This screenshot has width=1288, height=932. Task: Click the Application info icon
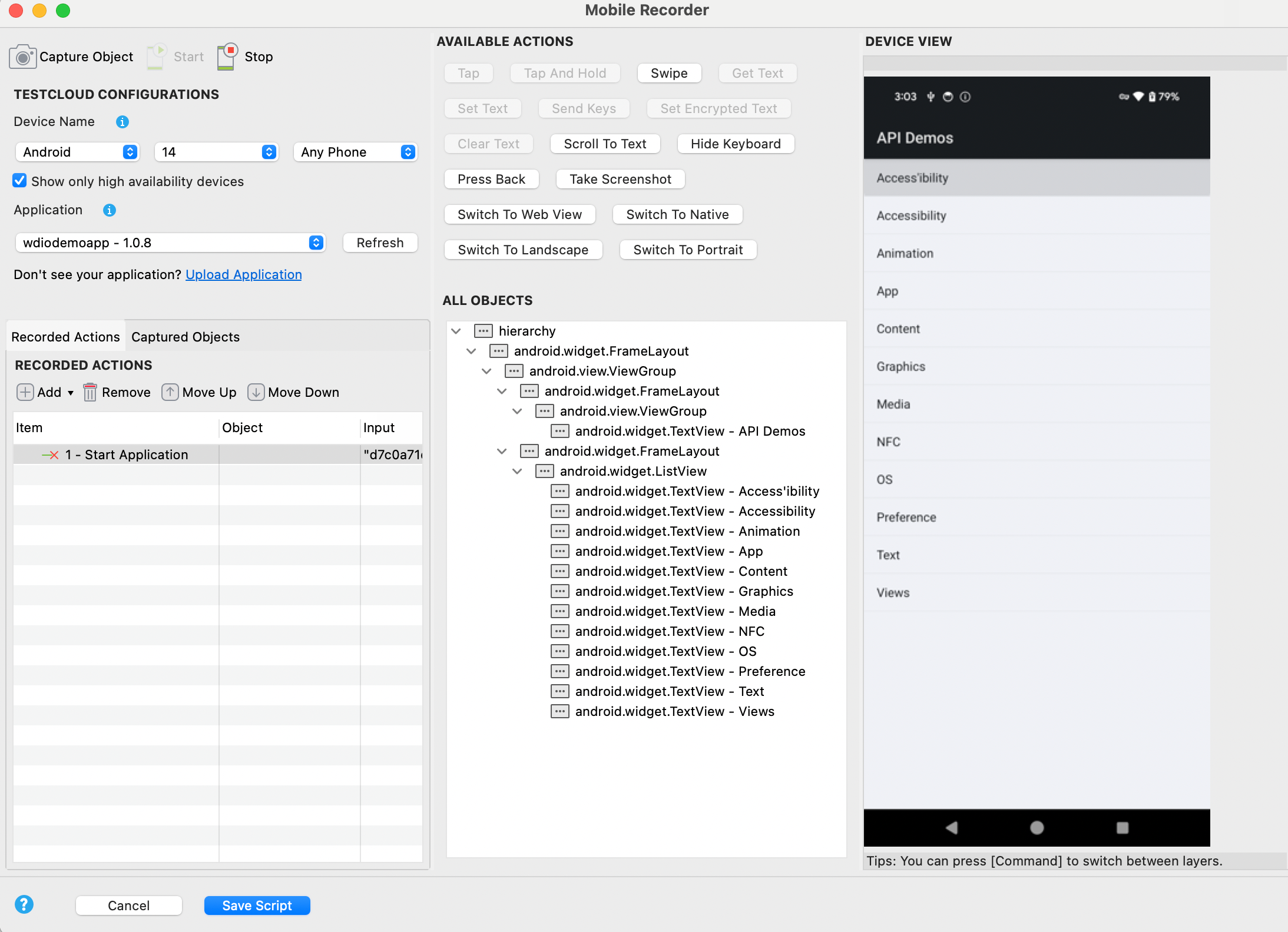[x=110, y=210]
